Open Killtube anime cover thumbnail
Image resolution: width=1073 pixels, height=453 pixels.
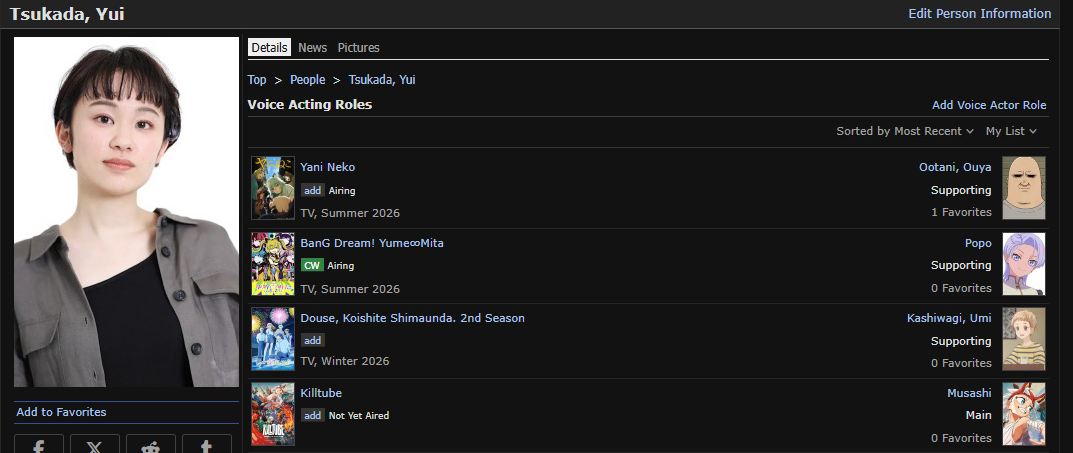(x=273, y=414)
